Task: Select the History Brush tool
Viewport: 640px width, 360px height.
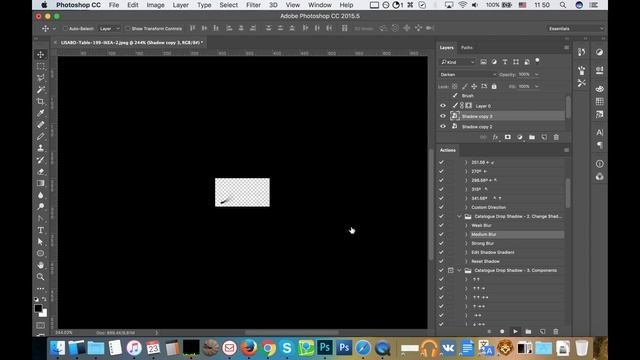Action: (x=40, y=160)
